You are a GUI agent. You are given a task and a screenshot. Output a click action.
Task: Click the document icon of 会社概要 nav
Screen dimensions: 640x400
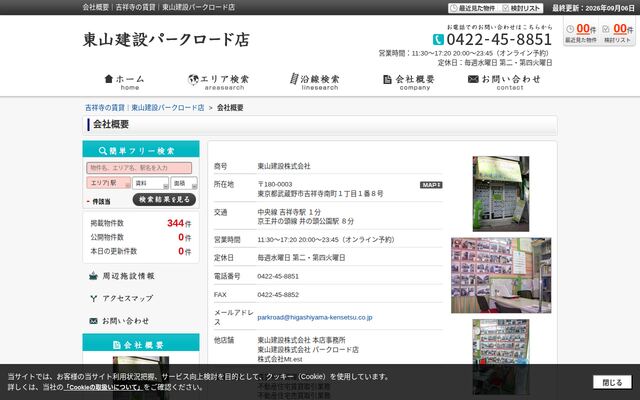(x=387, y=79)
